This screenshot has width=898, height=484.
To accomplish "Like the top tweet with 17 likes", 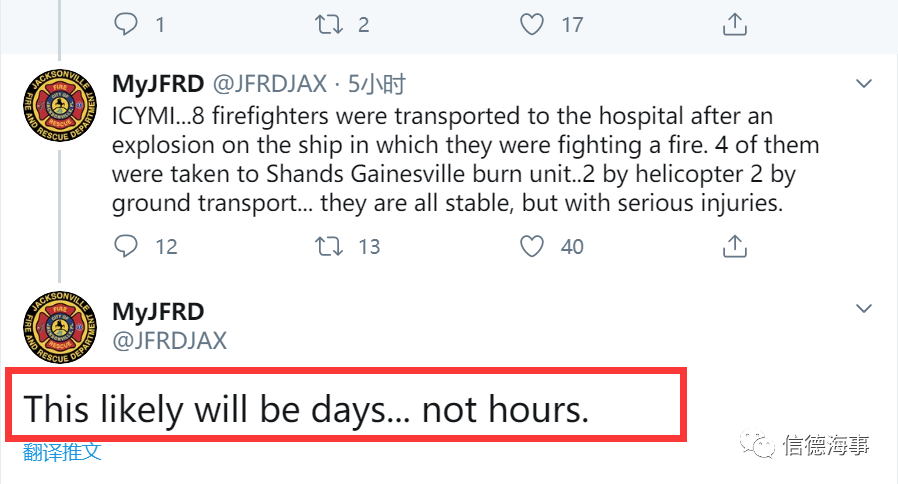I will coord(531,24).
